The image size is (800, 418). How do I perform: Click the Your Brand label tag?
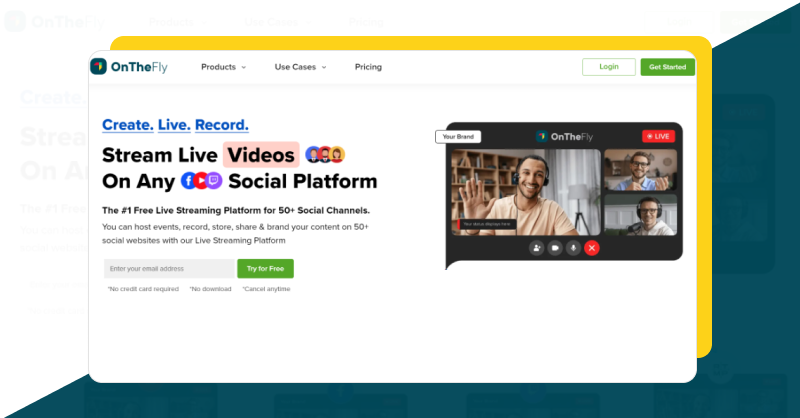pyautogui.click(x=458, y=137)
